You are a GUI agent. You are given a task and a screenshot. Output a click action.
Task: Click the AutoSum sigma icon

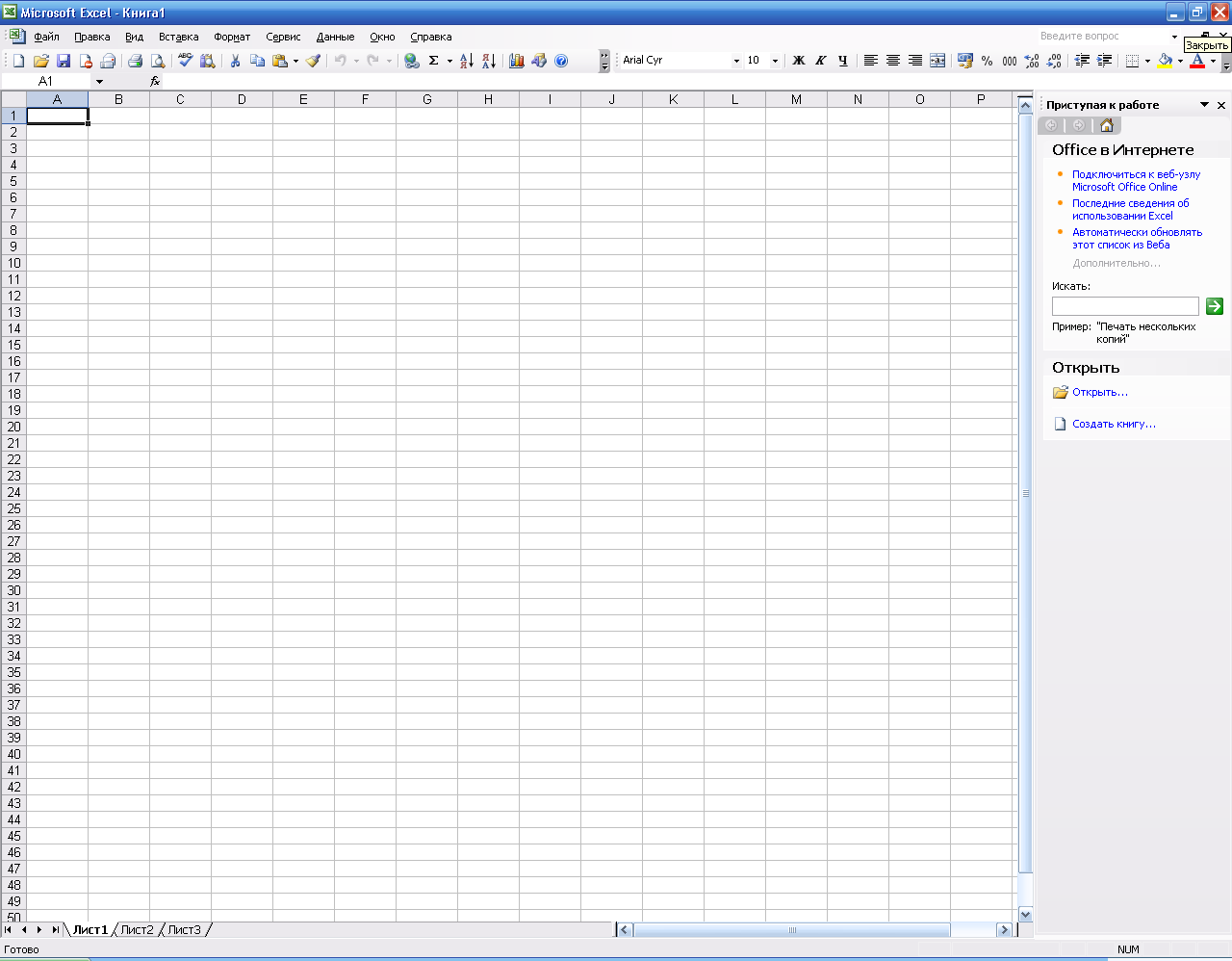pyautogui.click(x=434, y=61)
